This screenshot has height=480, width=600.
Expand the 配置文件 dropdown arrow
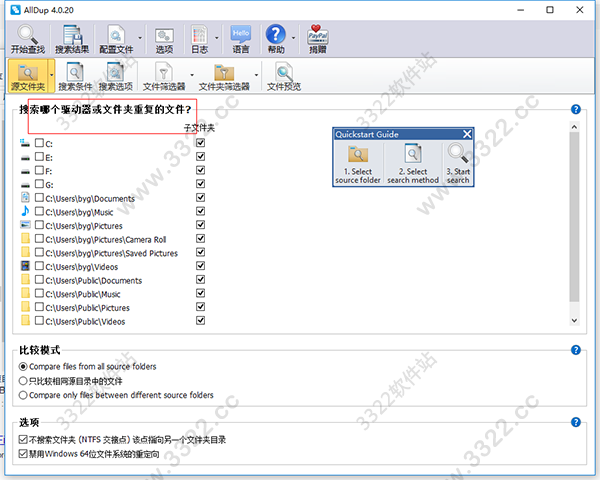tap(140, 38)
